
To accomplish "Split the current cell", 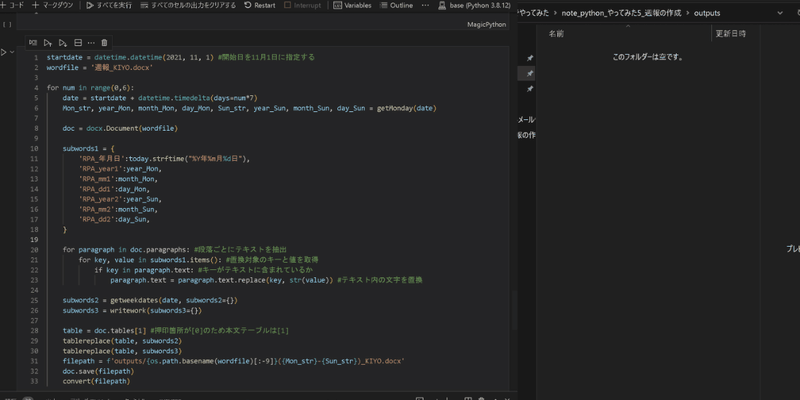I will pyautogui.click(x=78, y=43).
